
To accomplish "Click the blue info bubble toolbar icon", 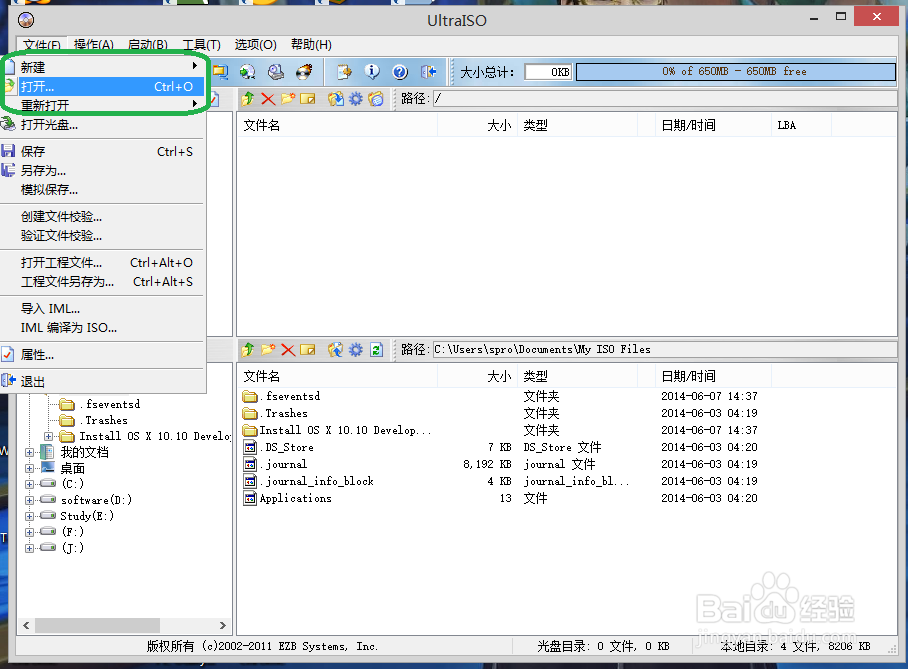I will coord(372,72).
